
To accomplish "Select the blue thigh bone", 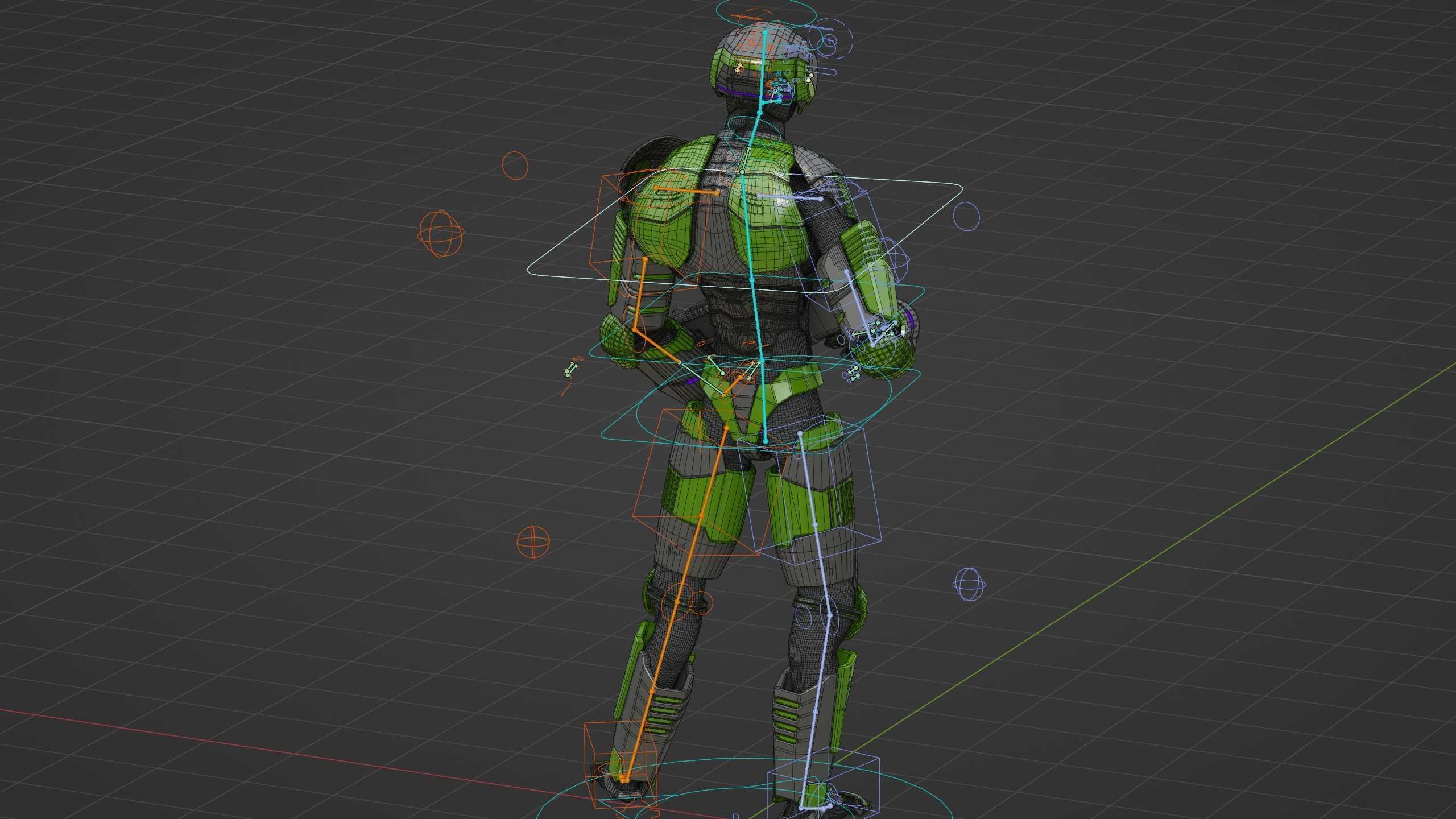I will pos(807,478).
